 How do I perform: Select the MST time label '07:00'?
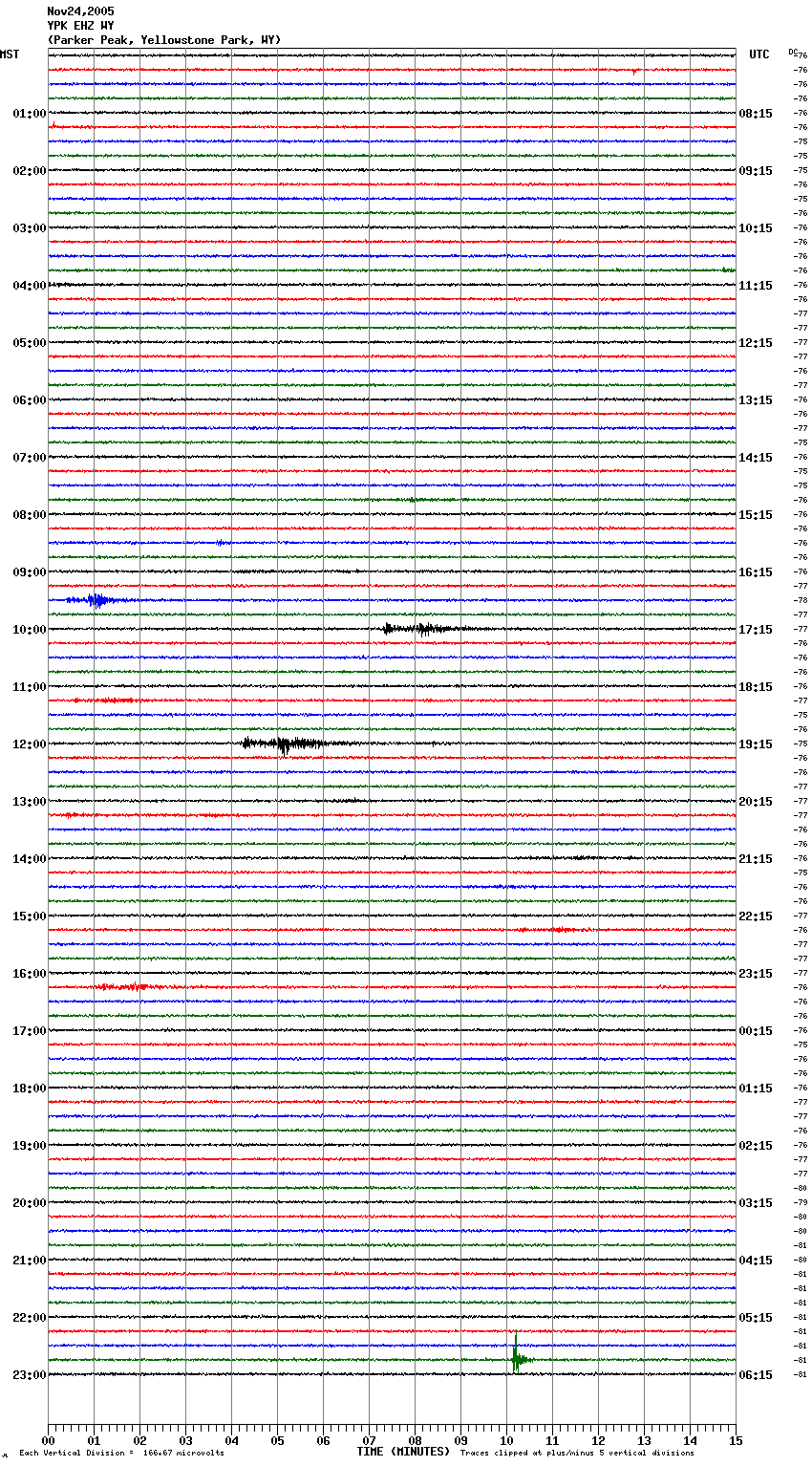coord(30,458)
